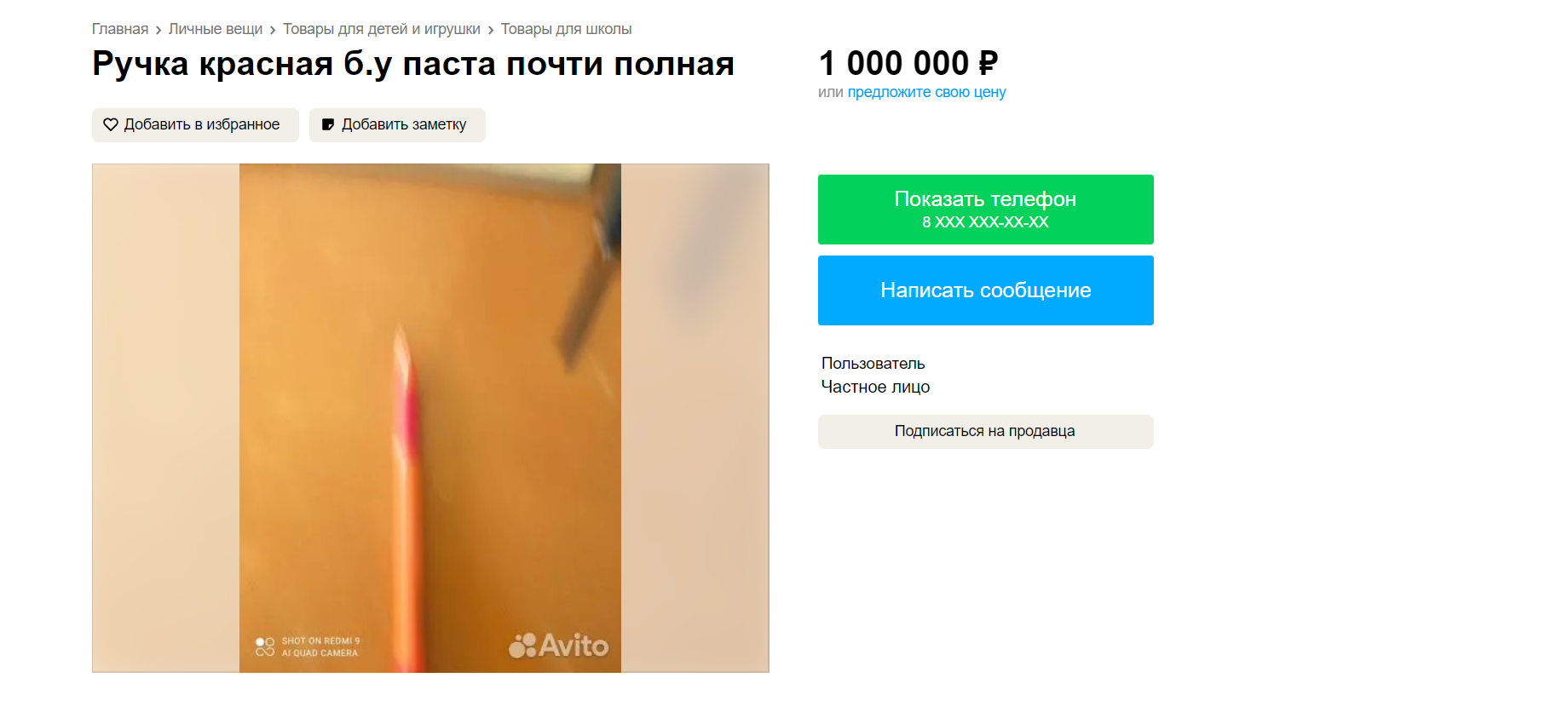Open seller profile Пользователь
The width and height of the screenshot is (1568, 718).
pos(873,364)
